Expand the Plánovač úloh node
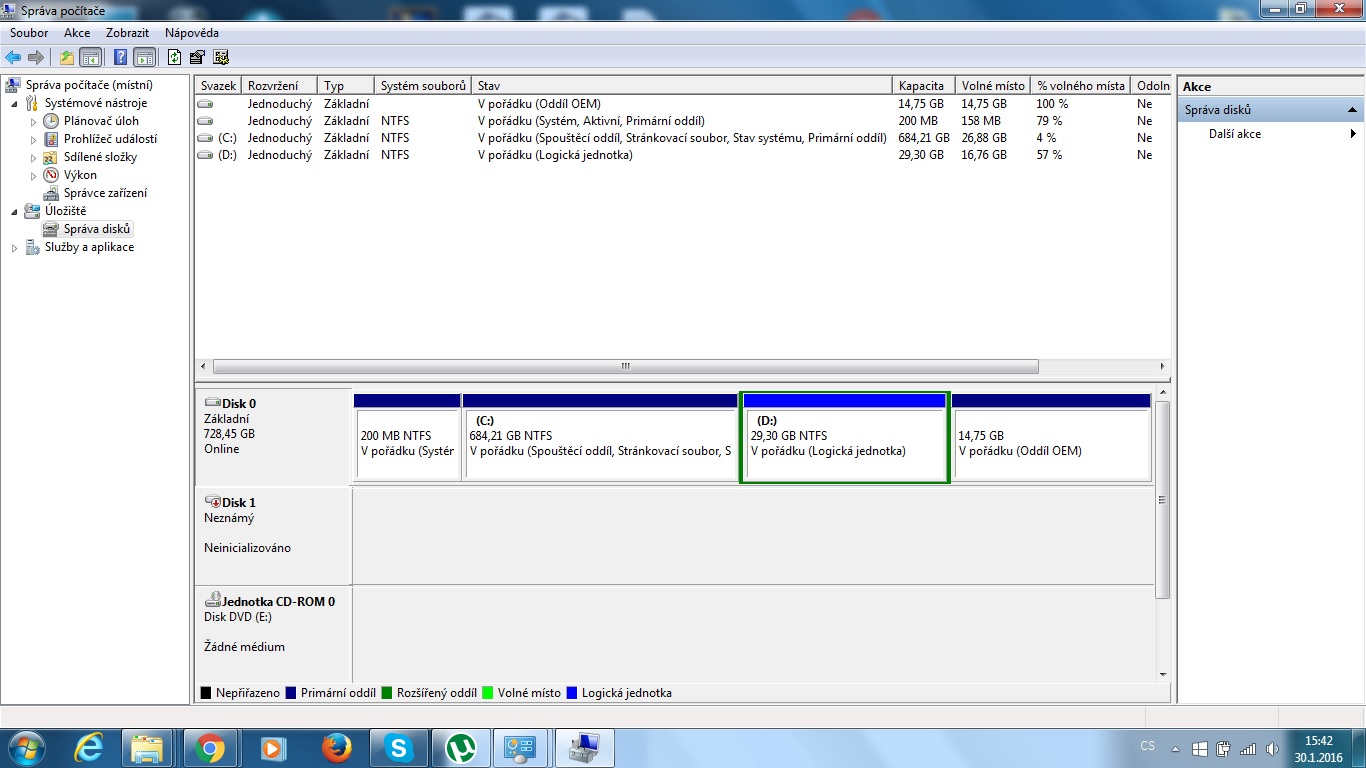The image size is (1366, 768). (33, 121)
